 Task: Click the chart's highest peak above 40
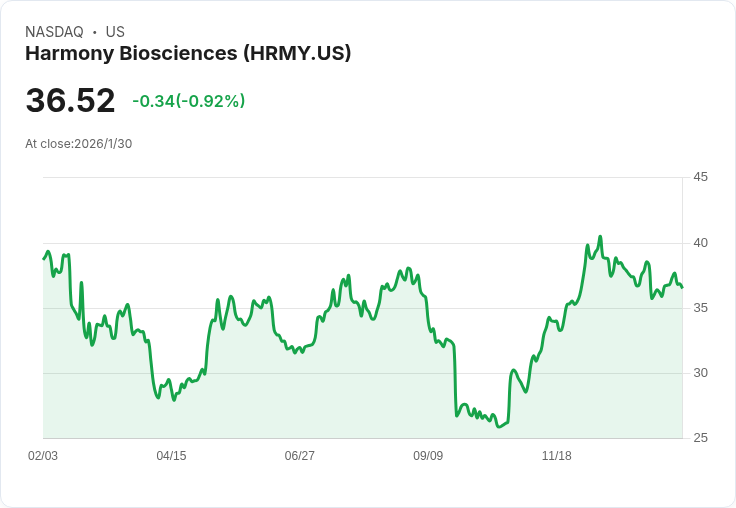pyautogui.click(x=600, y=237)
